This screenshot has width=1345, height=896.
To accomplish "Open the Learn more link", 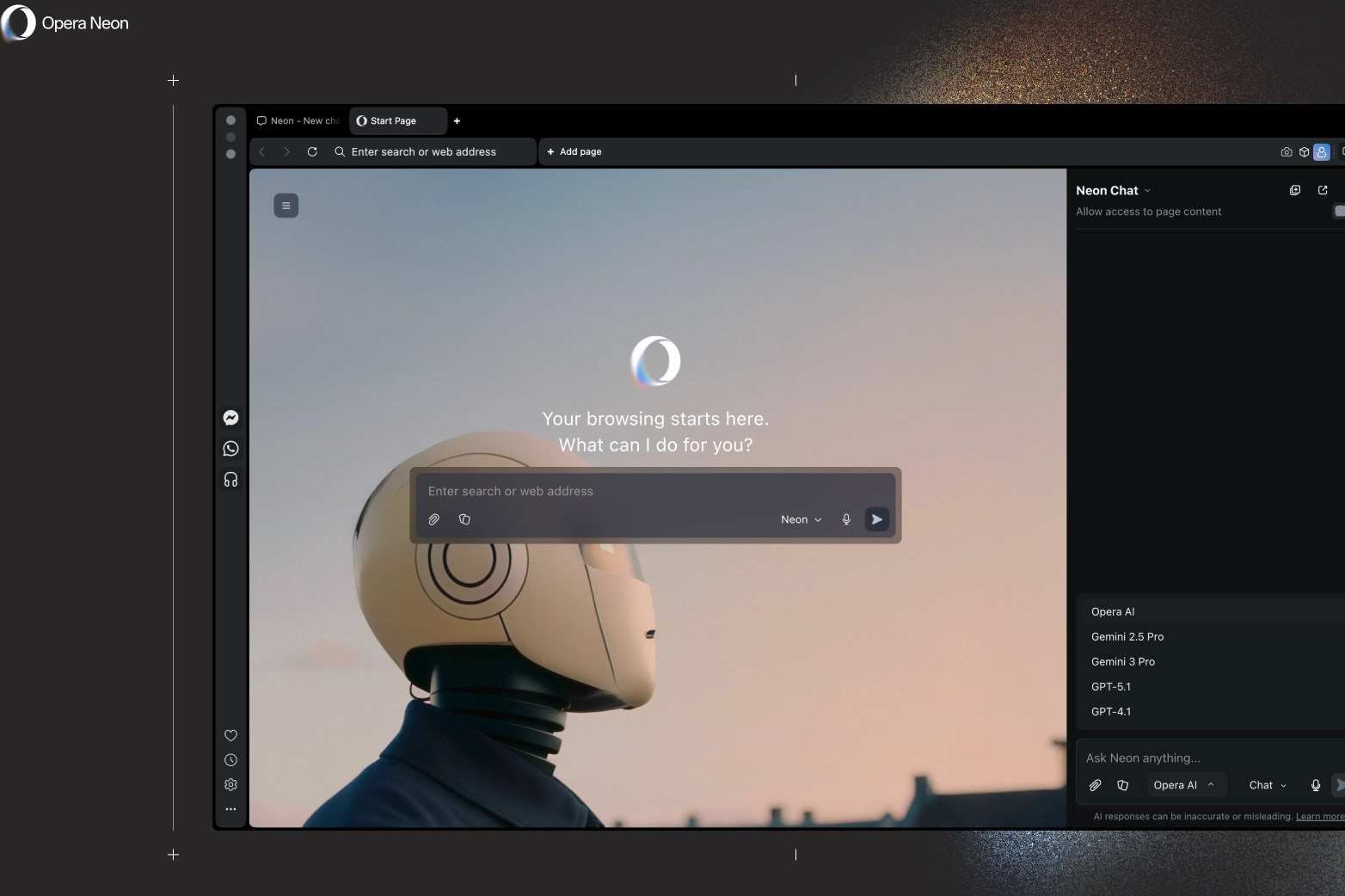I will pyautogui.click(x=1320, y=816).
